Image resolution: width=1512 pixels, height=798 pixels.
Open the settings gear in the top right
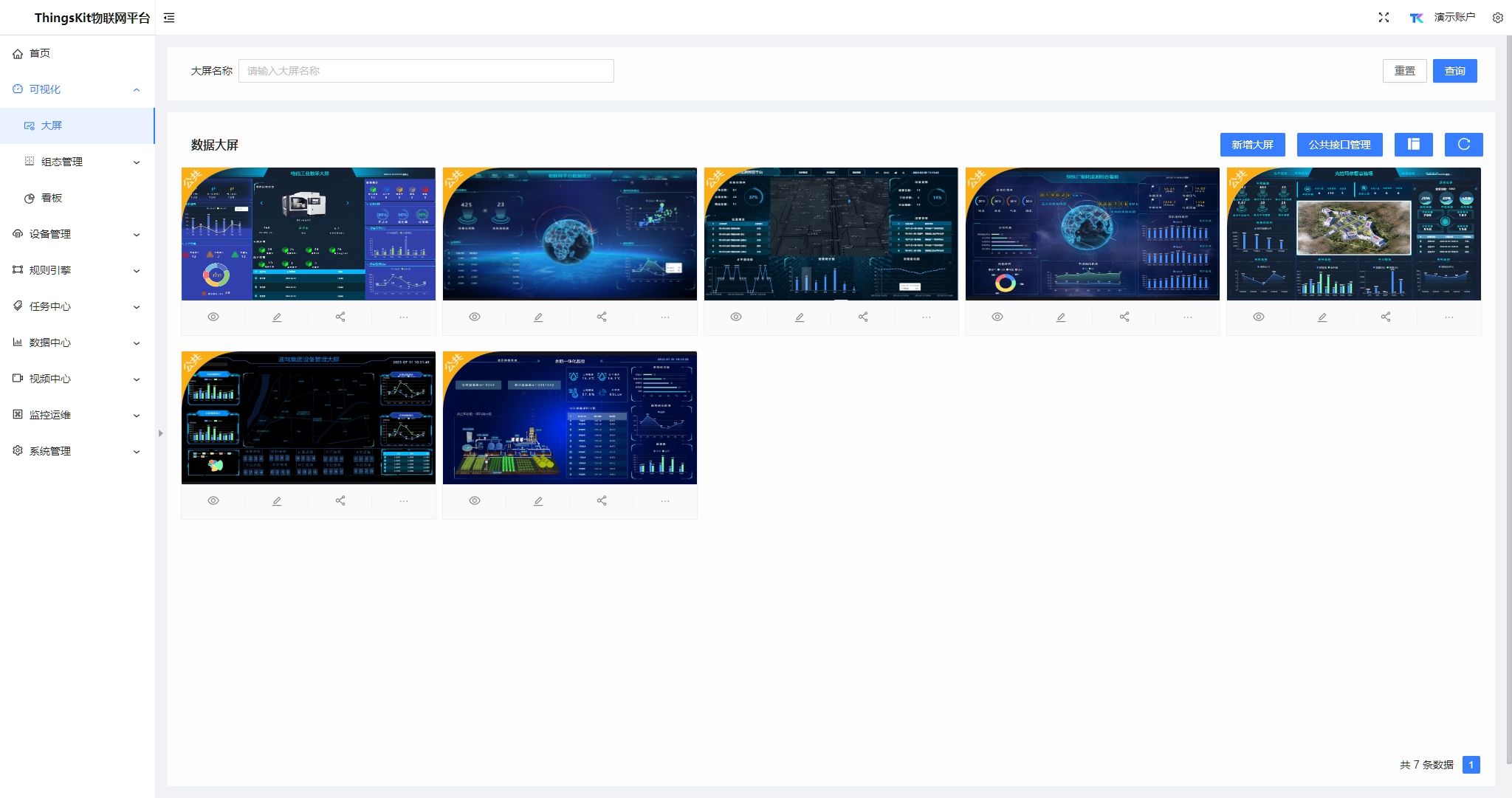tap(1497, 18)
